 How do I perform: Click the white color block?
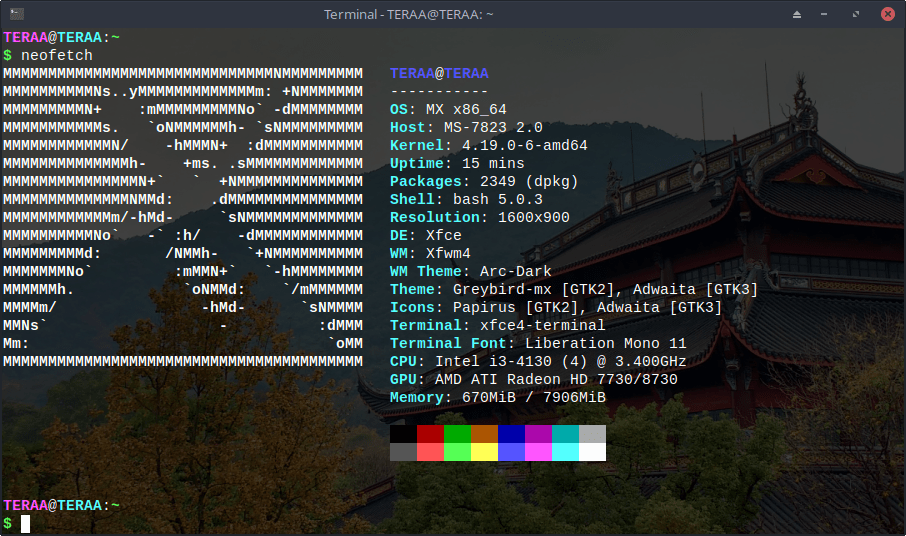(x=593, y=452)
